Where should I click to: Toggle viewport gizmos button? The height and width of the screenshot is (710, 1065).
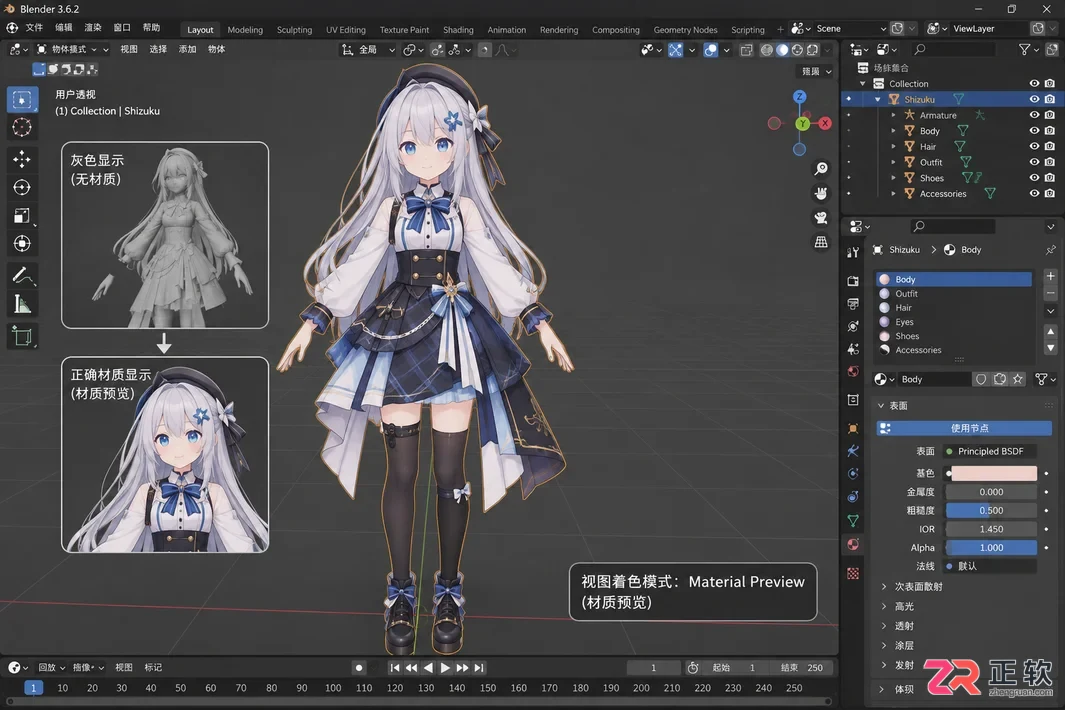pyautogui.click(x=675, y=50)
